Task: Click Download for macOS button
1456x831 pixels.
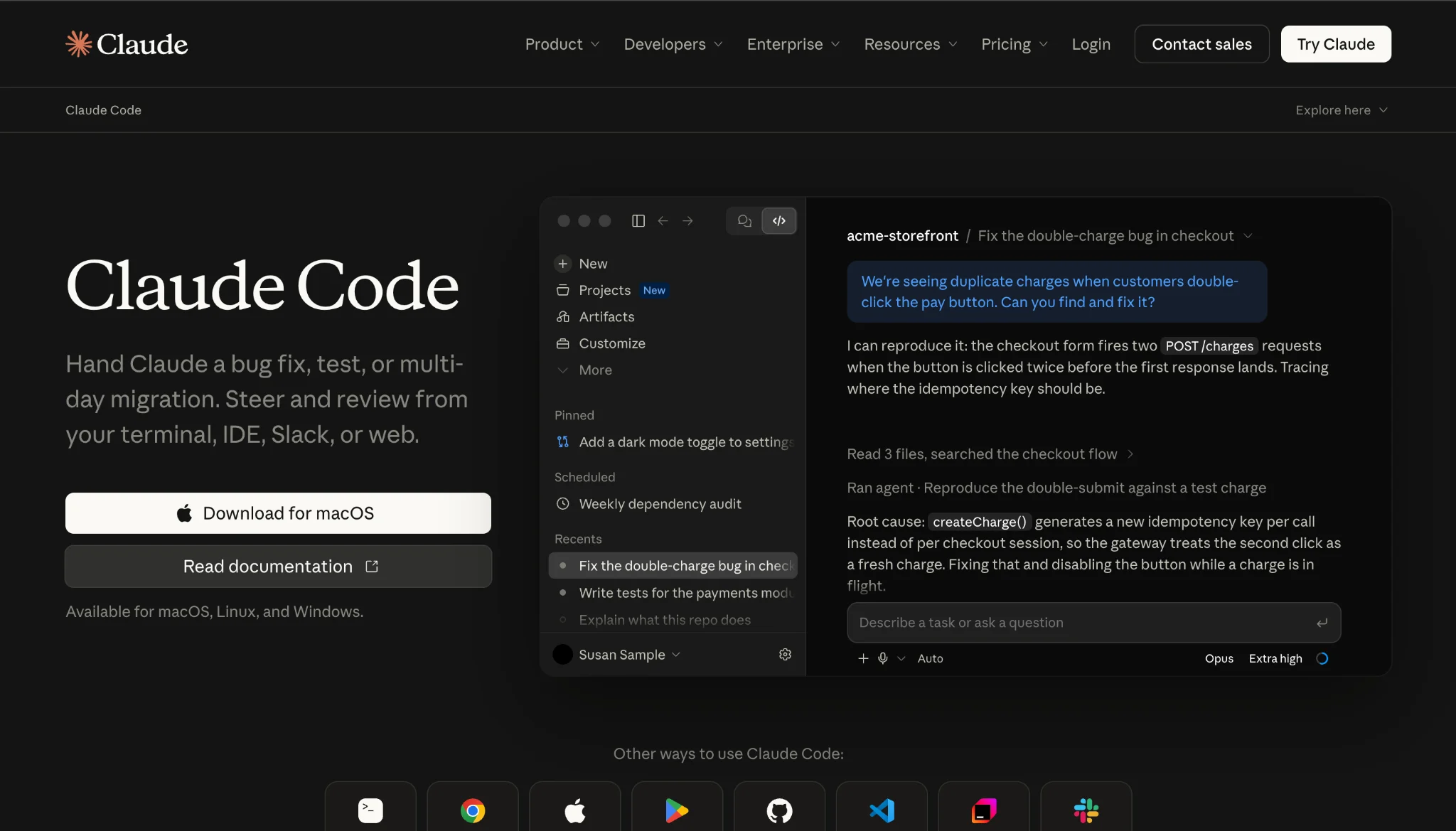Action: tap(278, 513)
